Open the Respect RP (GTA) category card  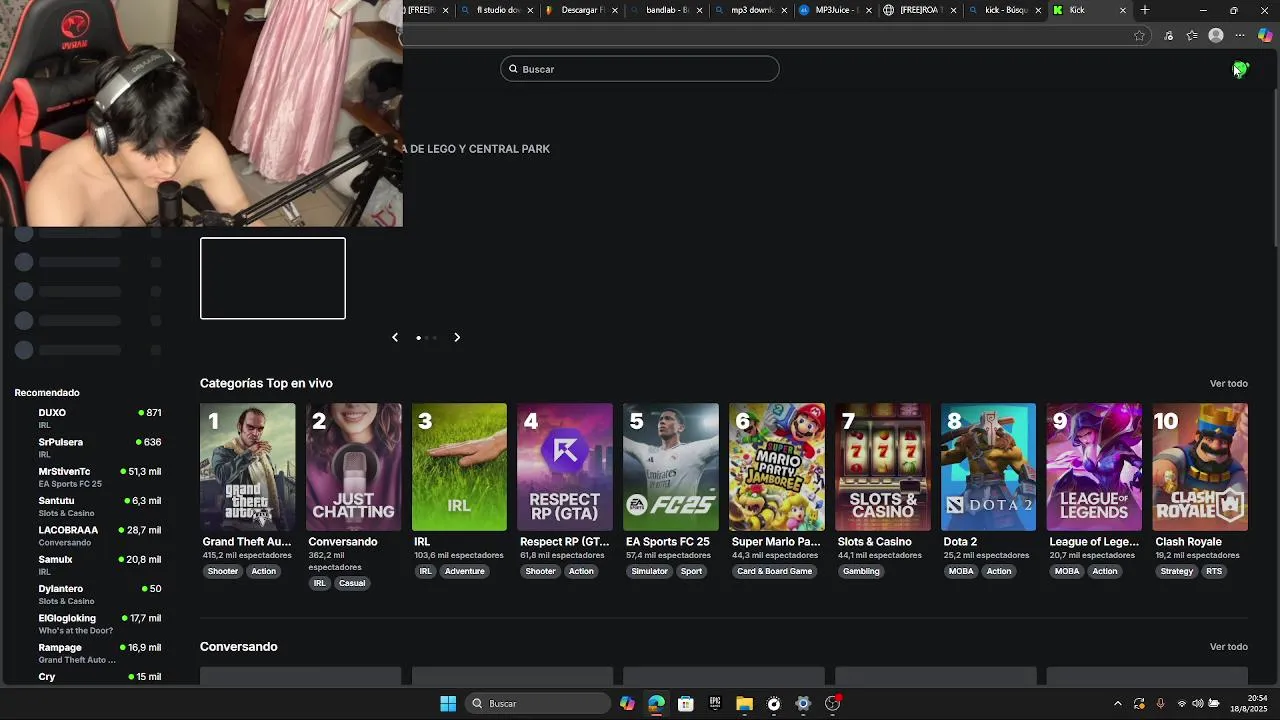tap(565, 467)
